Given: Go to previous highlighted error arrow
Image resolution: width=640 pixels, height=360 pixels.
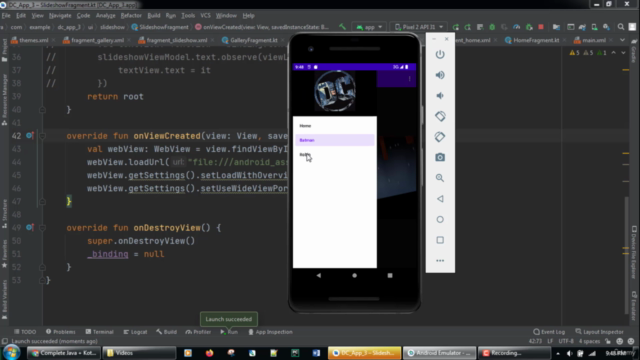Looking at the screenshot, I should point(613,53).
